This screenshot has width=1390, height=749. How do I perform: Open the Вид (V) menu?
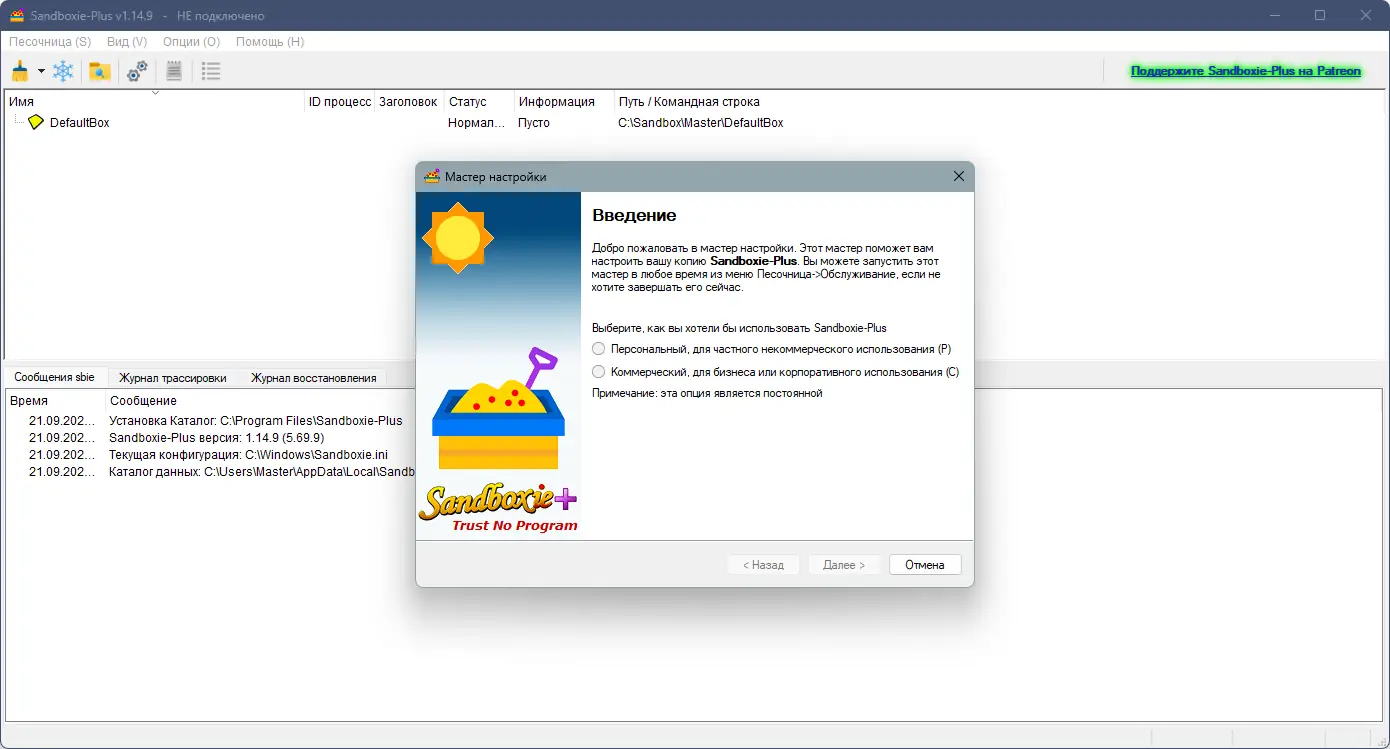pyautogui.click(x=127, y=42)
